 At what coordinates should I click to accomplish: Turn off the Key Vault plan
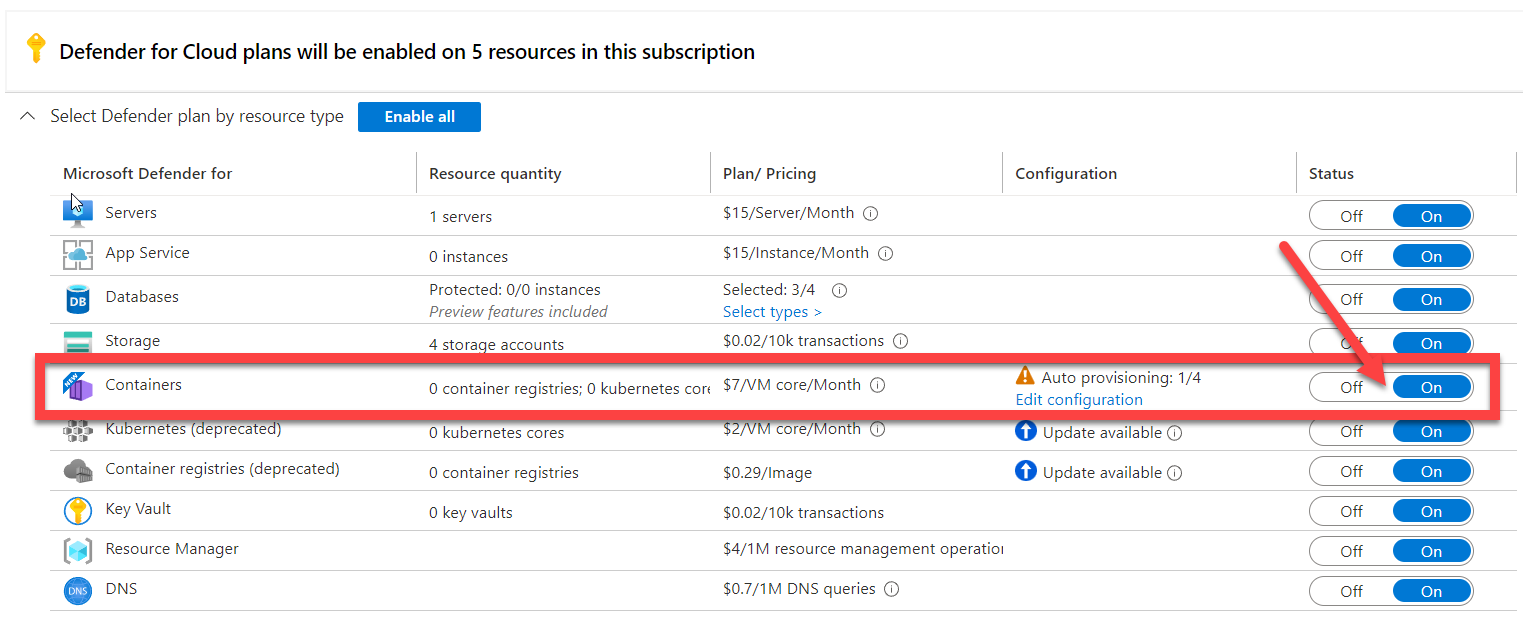[x=1351, y=511]
